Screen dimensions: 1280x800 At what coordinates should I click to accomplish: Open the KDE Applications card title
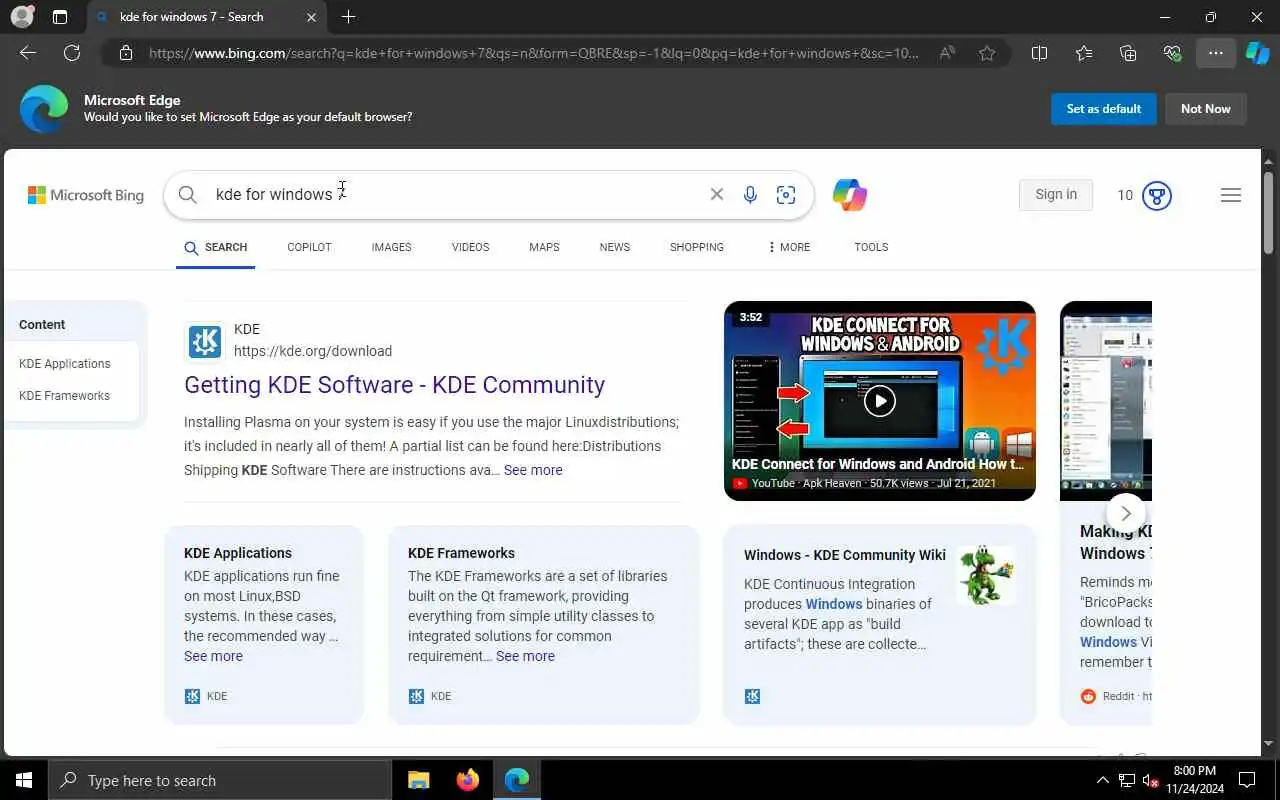click(238, 553)
